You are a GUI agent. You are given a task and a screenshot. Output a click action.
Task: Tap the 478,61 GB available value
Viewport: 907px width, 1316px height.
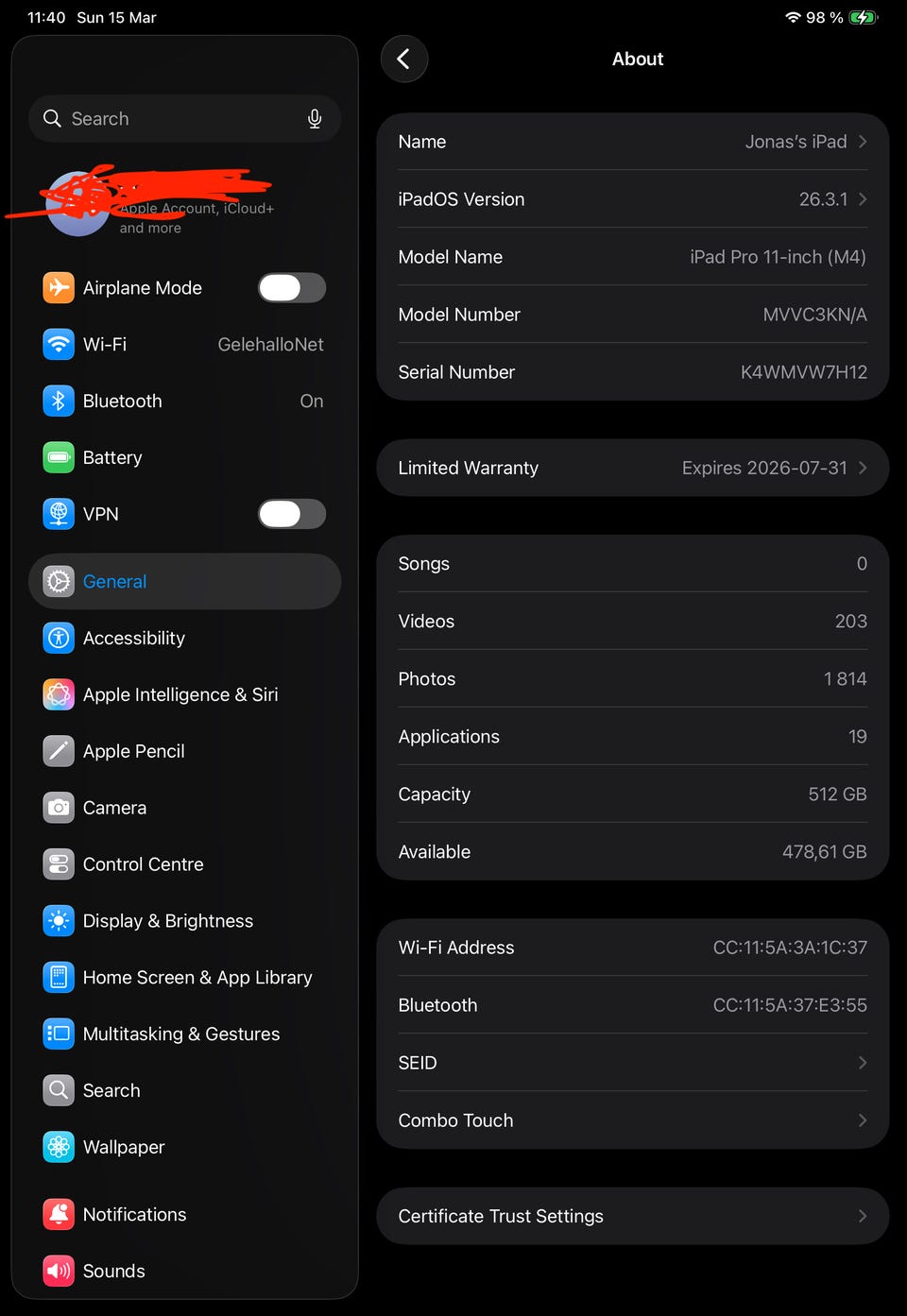pos(824,852)
